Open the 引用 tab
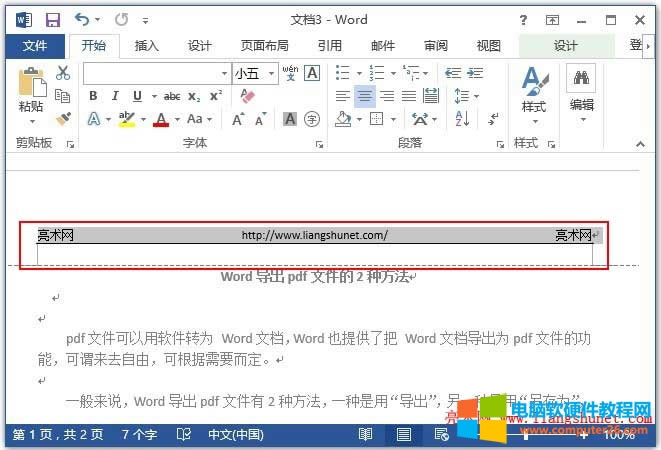 [330, 46]
